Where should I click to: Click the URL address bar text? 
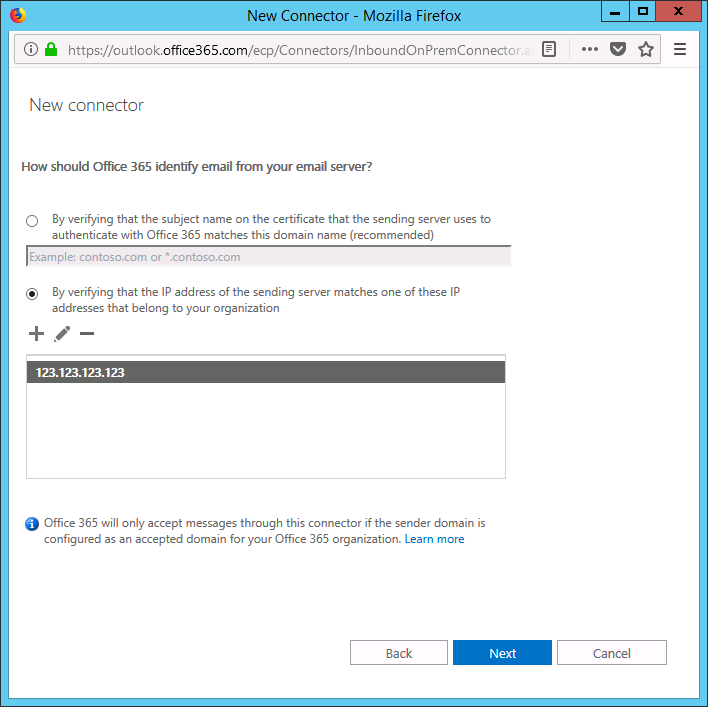[300, 50]
